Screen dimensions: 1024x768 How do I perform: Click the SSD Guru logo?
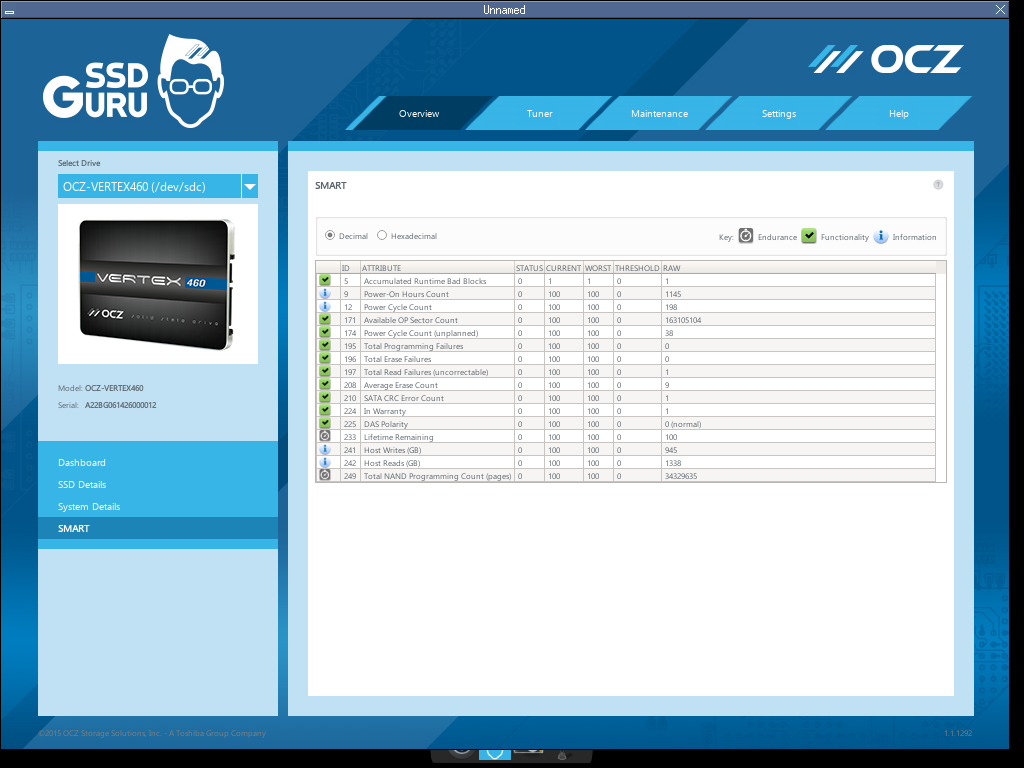[x=134, y=82]
